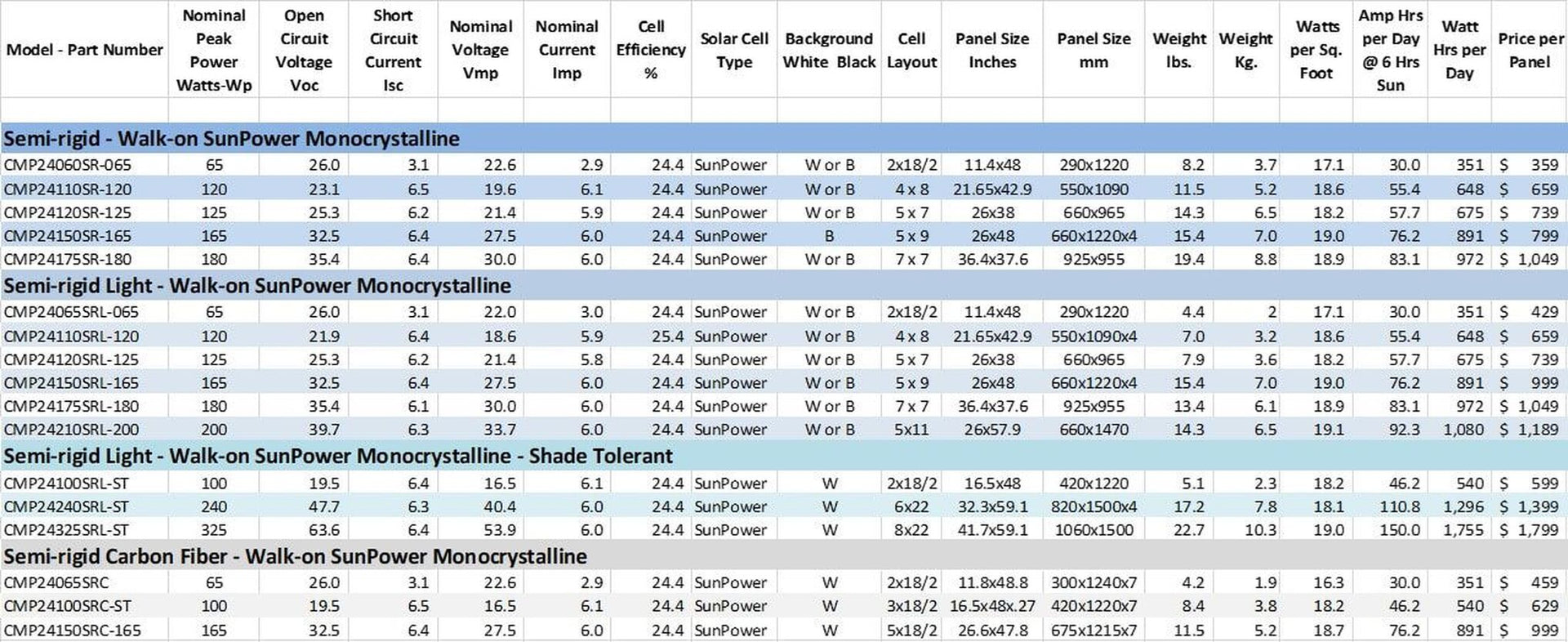The image size is (1568, 642).
Task: Select part number CMP24150SR-165
Action: (x=68, y=236)
